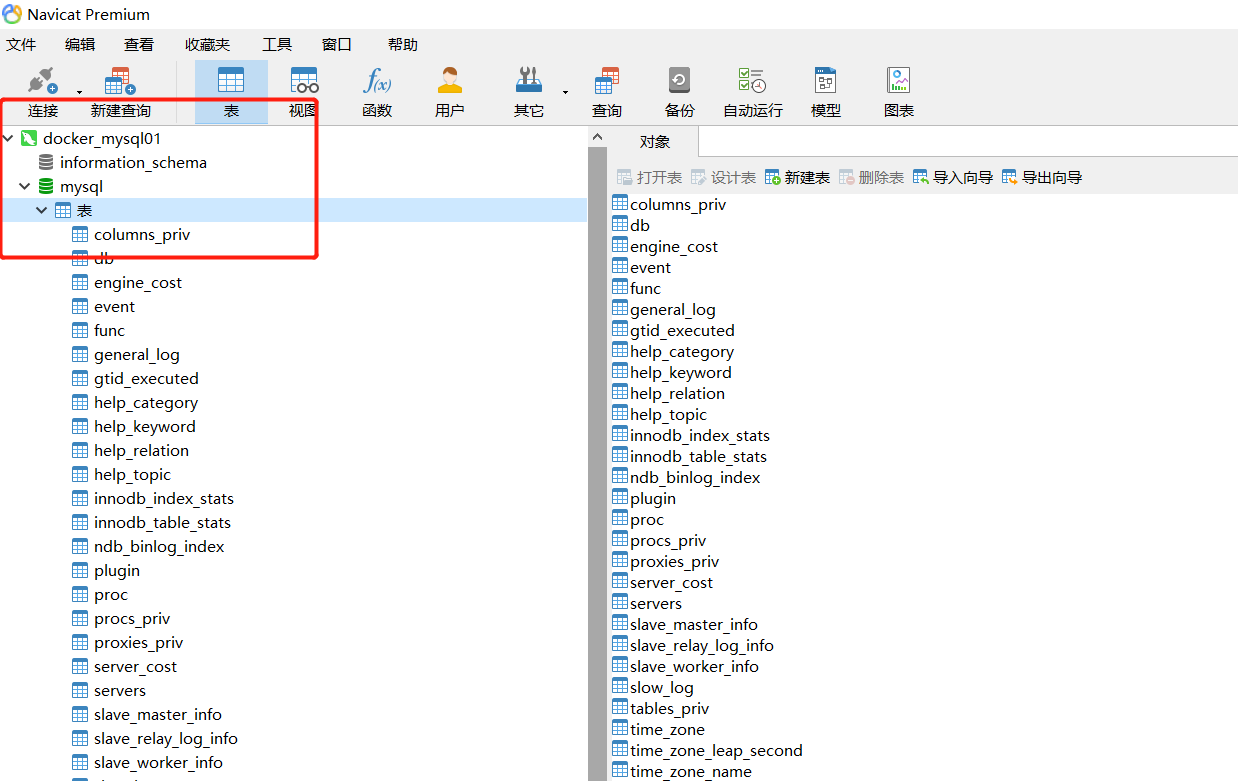The width and height of the screenshot is (1238, 781).
Task: Open the 连接 dropdown arrow
Action: point(79,93)
